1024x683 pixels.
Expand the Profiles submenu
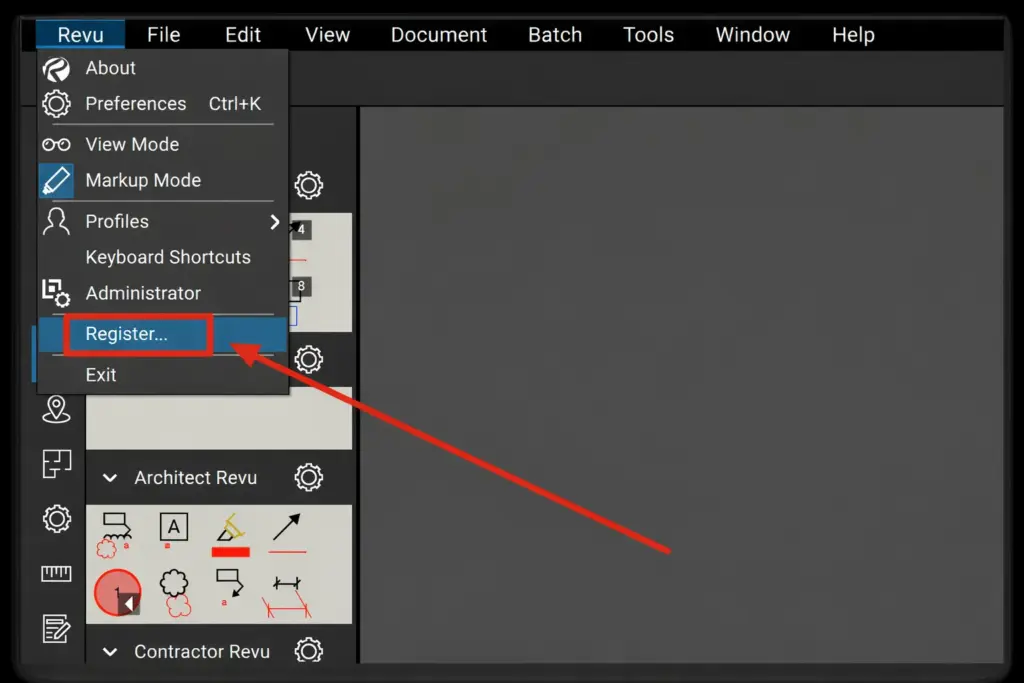click(117, 221)
